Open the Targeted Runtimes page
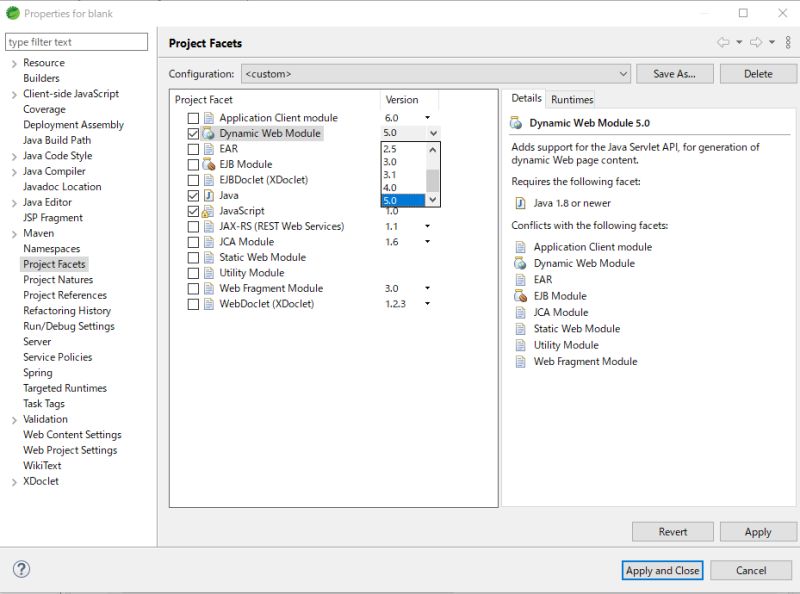800x594 pixels. point(65,388)
